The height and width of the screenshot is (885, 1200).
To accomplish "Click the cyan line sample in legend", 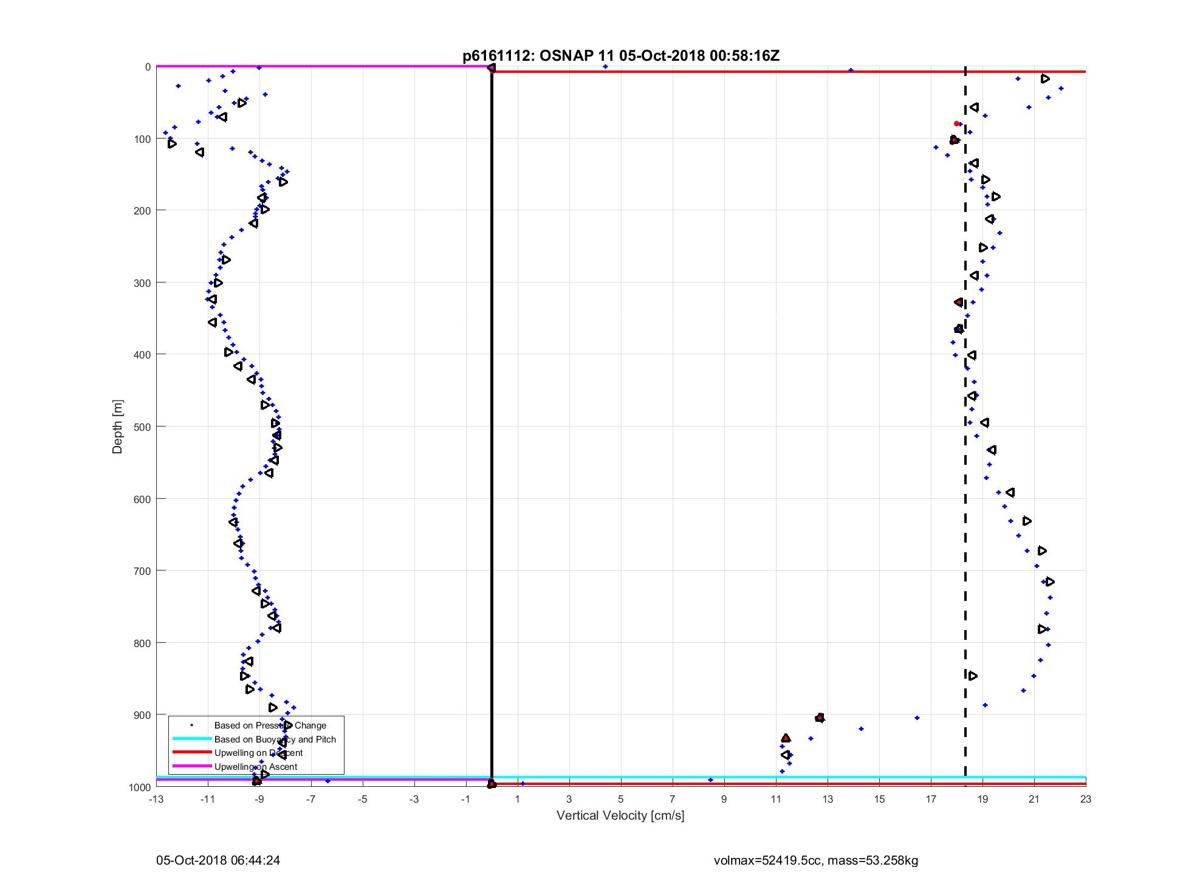I will click(x=190, y=739).
